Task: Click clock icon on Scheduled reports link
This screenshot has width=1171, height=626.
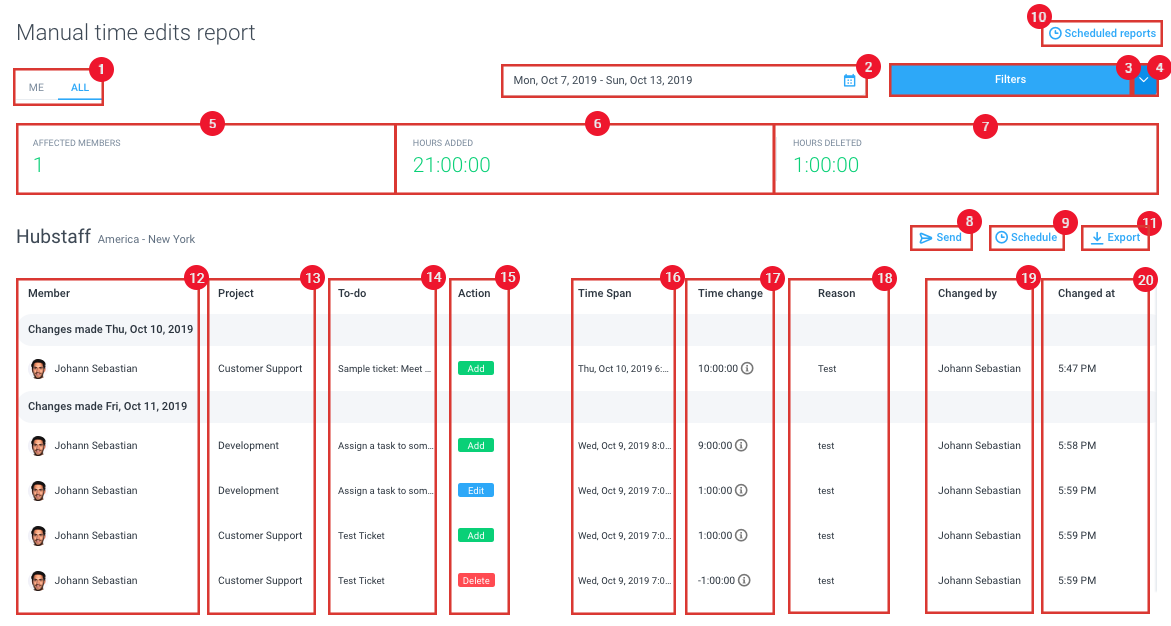Action: click(1055, 34)
